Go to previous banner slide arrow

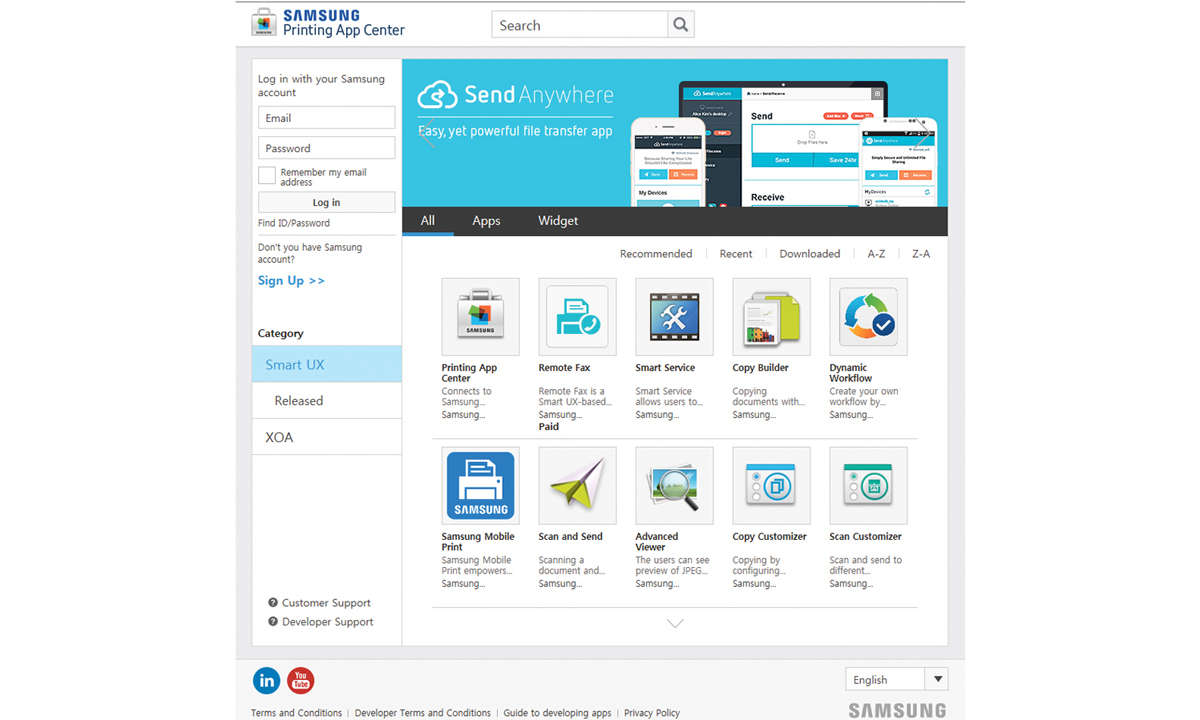click(x=427, y=132)
